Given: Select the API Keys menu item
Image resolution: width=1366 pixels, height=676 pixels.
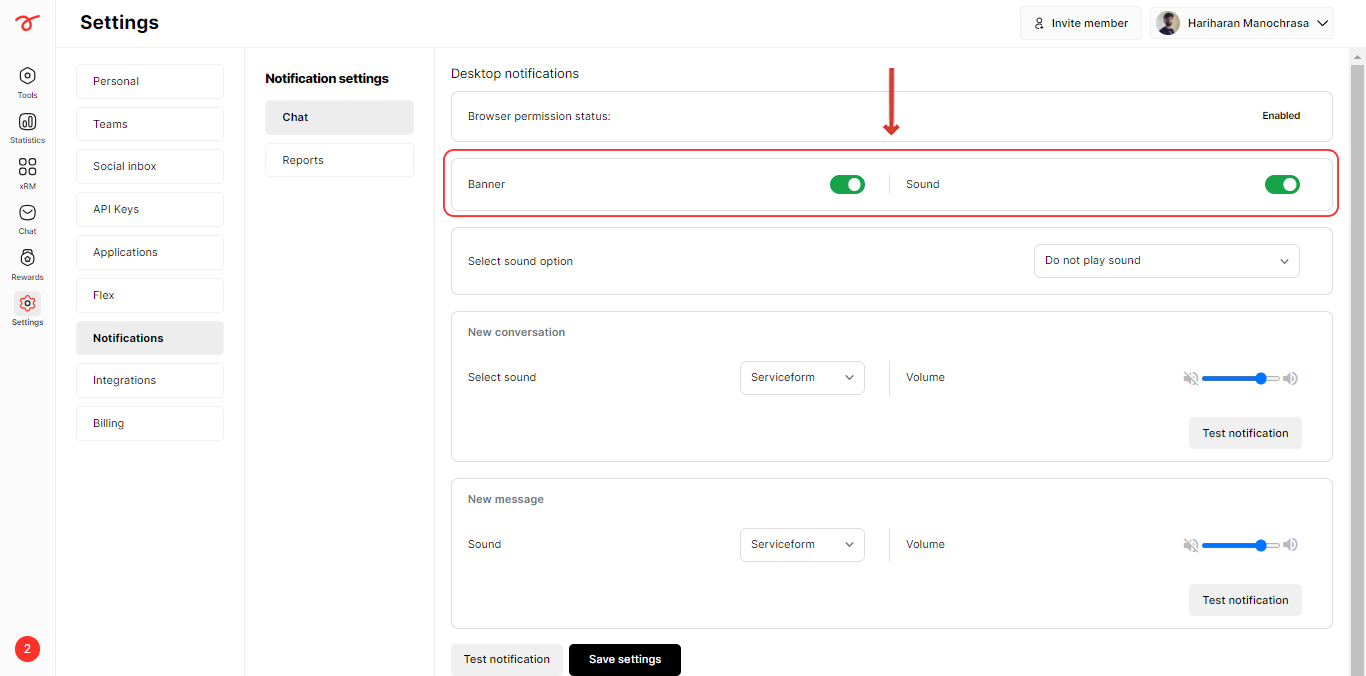Looking at the screenshot, I should (x=150, y=209).
